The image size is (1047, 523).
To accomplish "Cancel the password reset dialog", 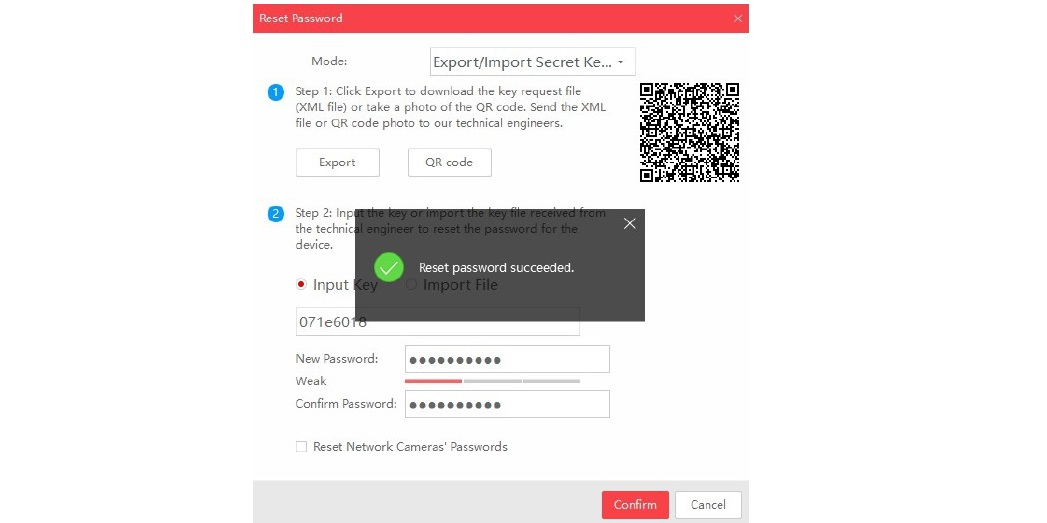I will (708, 505).
